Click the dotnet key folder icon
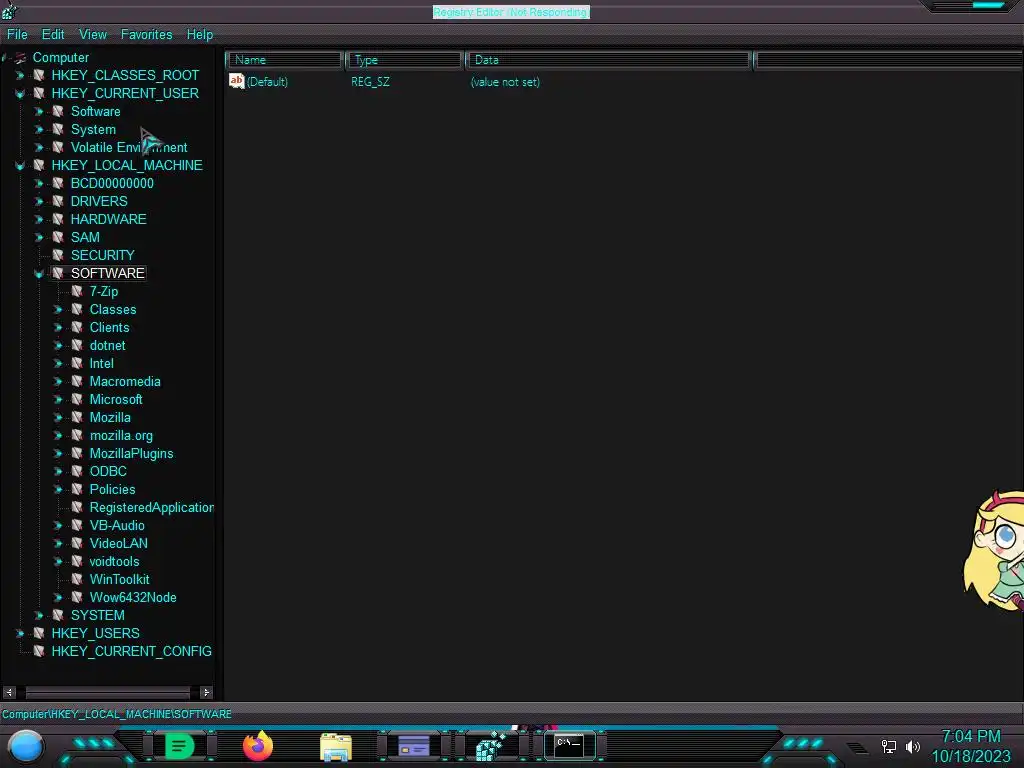Image resolution: width=1024 pixels, height=768 pixels. pyautogui.click(x=77, y=345)
